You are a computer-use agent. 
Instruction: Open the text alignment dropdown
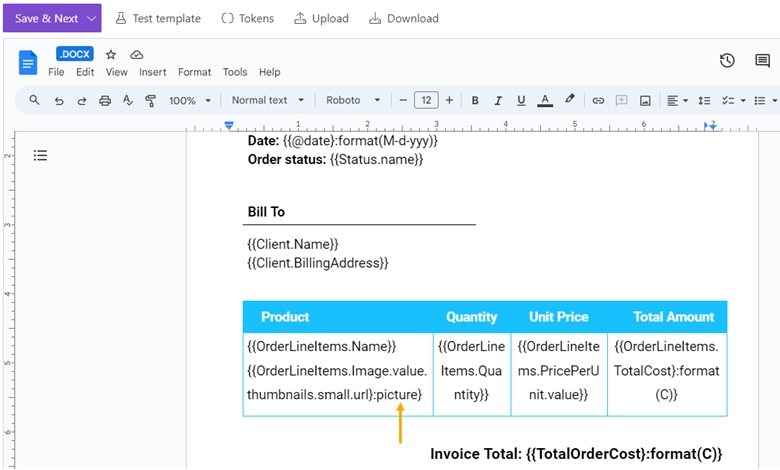(677, 100)
